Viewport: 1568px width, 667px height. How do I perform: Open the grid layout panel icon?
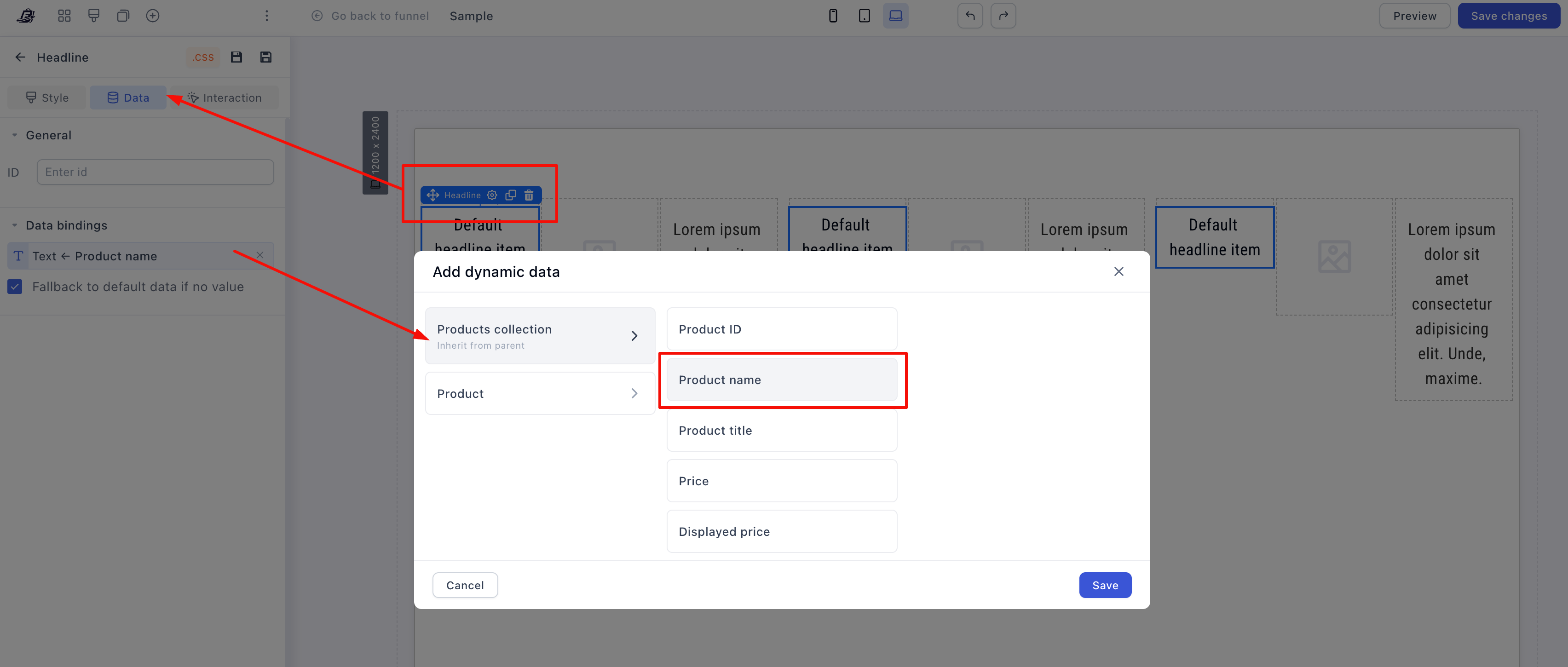coord(64,16)
